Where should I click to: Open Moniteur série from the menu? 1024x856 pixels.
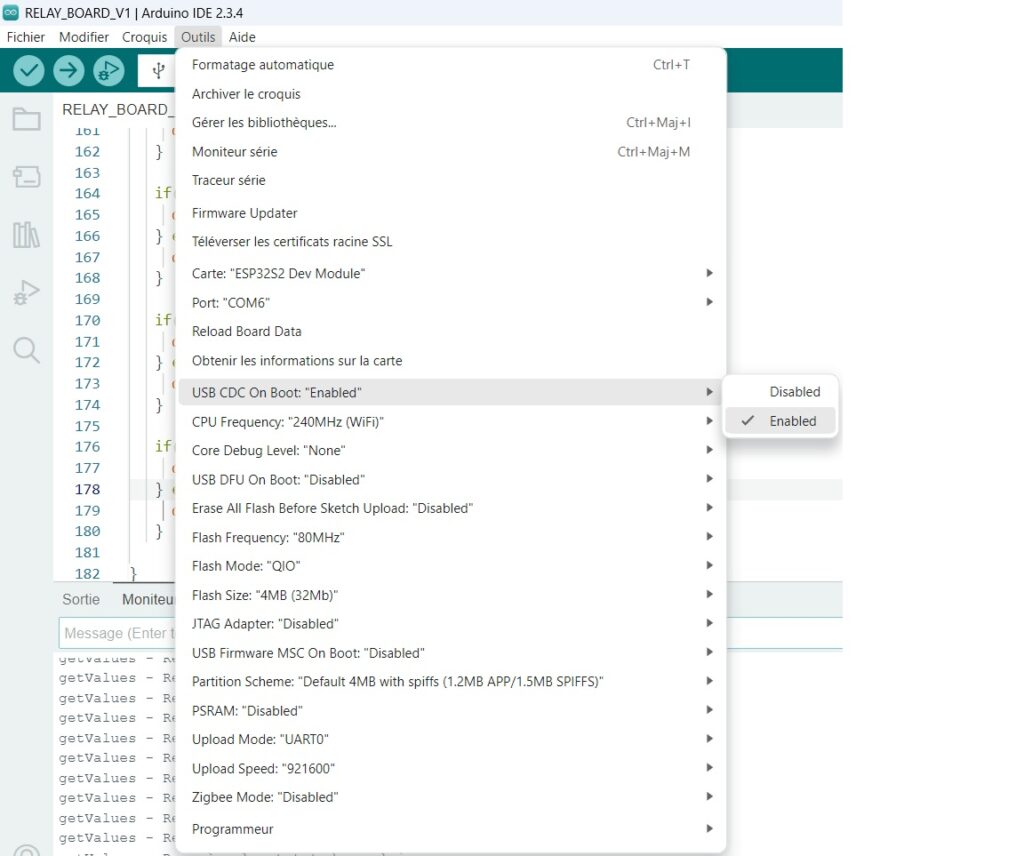(450, 152)
